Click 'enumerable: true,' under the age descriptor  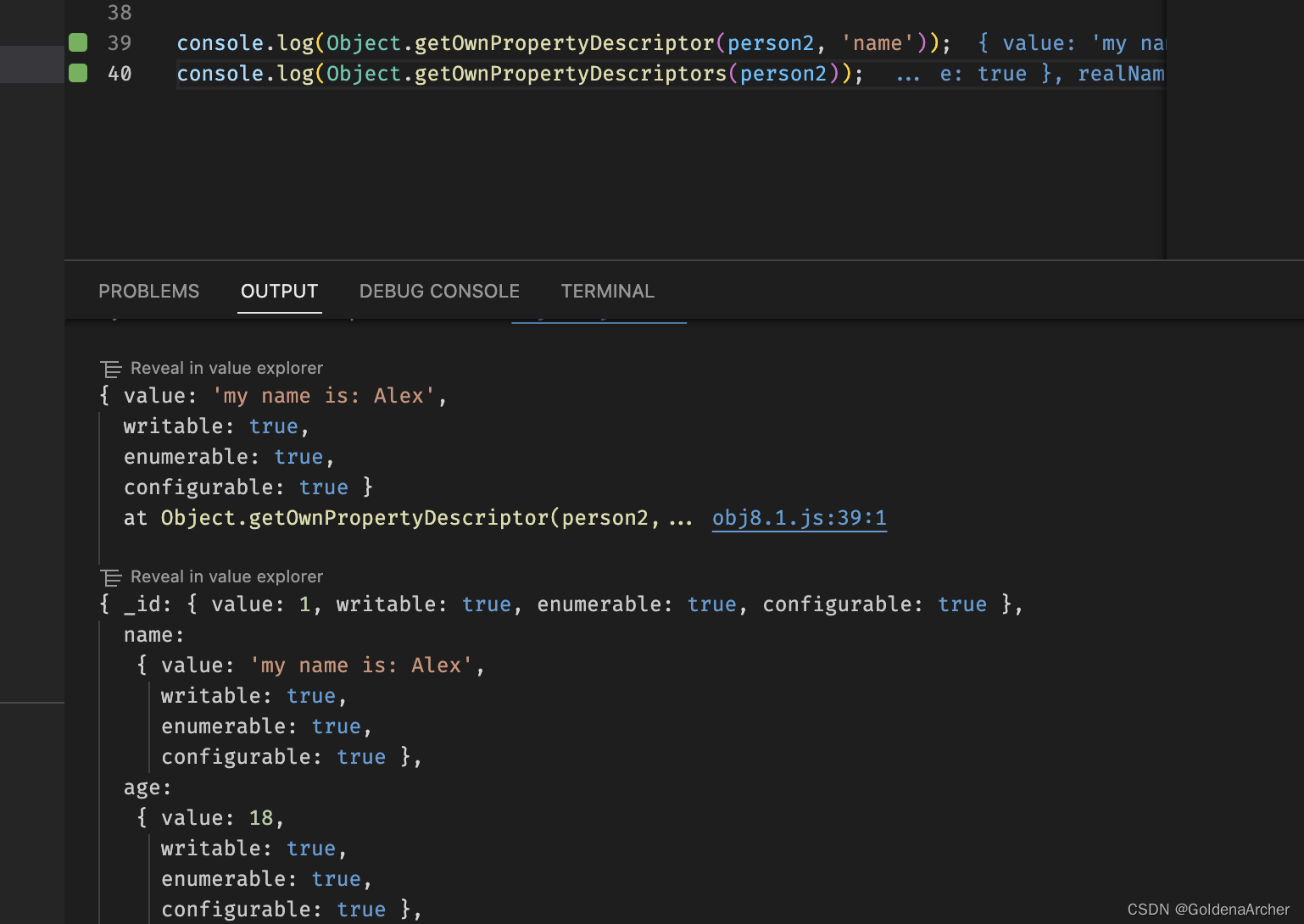coord(266,879)
